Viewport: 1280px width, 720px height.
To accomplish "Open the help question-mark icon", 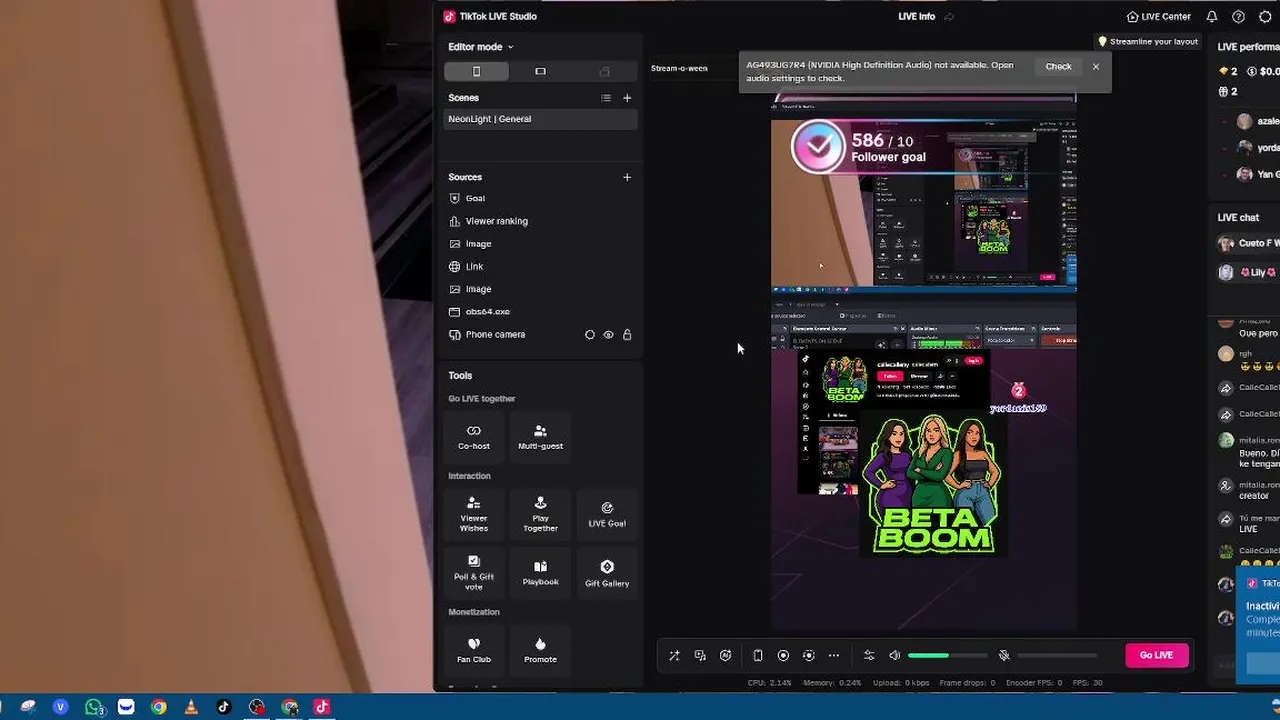I will [1238, 16].
